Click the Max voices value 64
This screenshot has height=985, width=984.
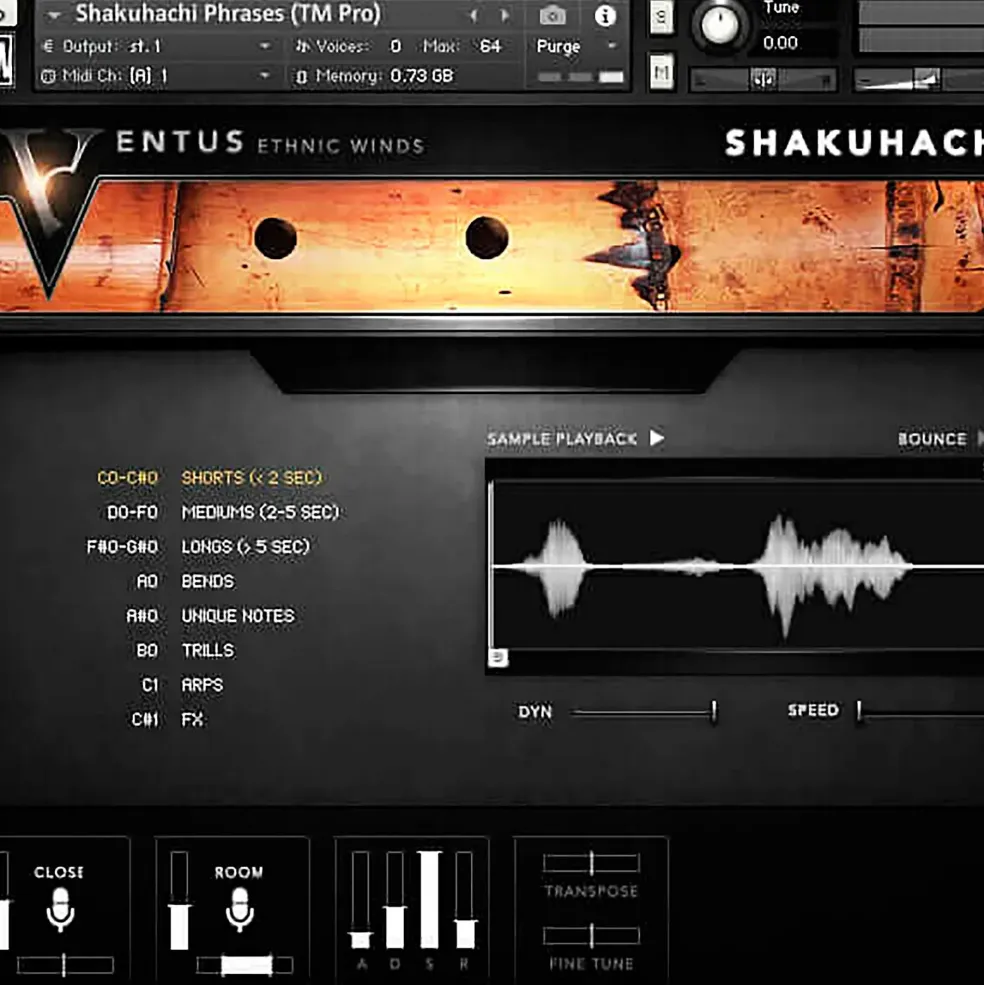489,46
